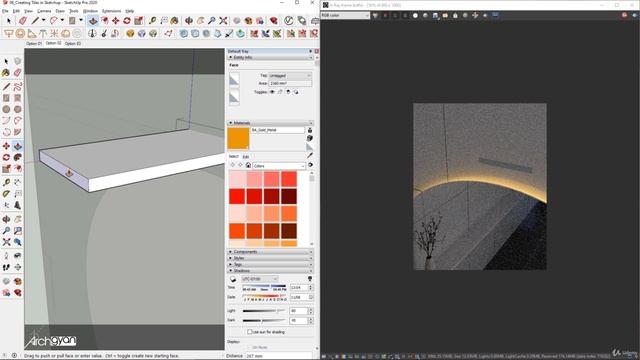
Task: Switch to the Edit tab in Materials
Action: 246,157
